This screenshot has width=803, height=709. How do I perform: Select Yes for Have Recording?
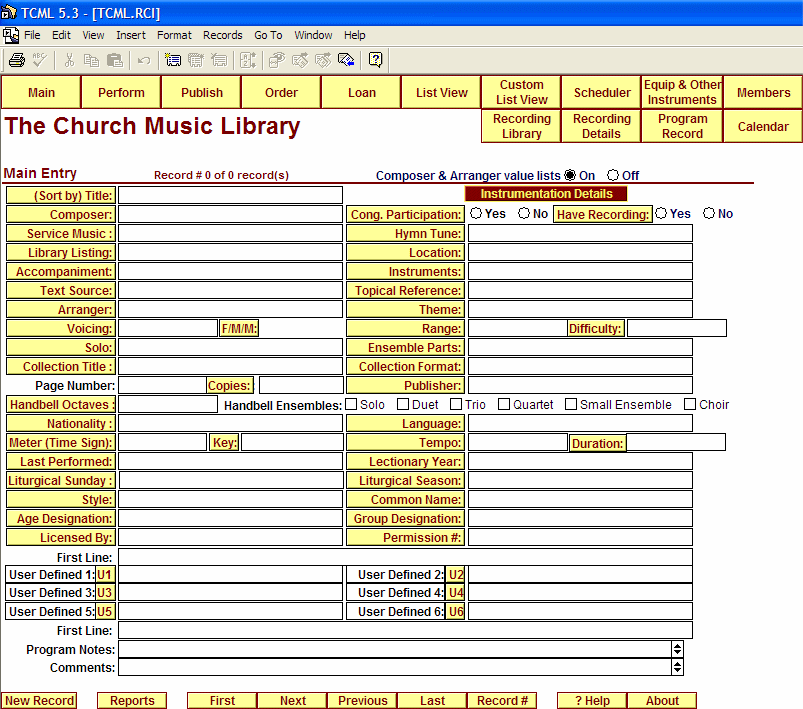pyautogui.click(x=661, y=213)
